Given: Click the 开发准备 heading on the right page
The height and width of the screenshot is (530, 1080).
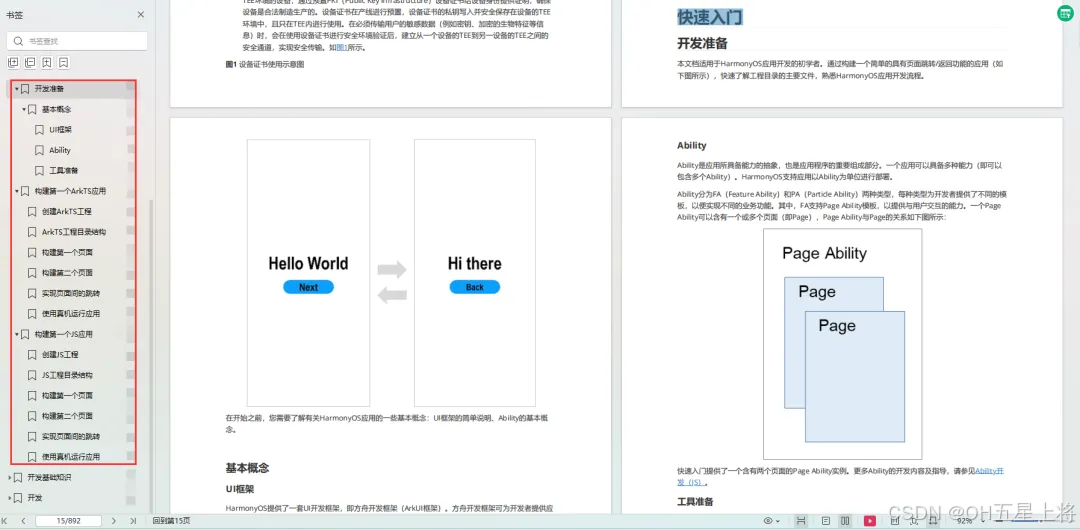Looking at the screenshot, I should click(703, 43).
